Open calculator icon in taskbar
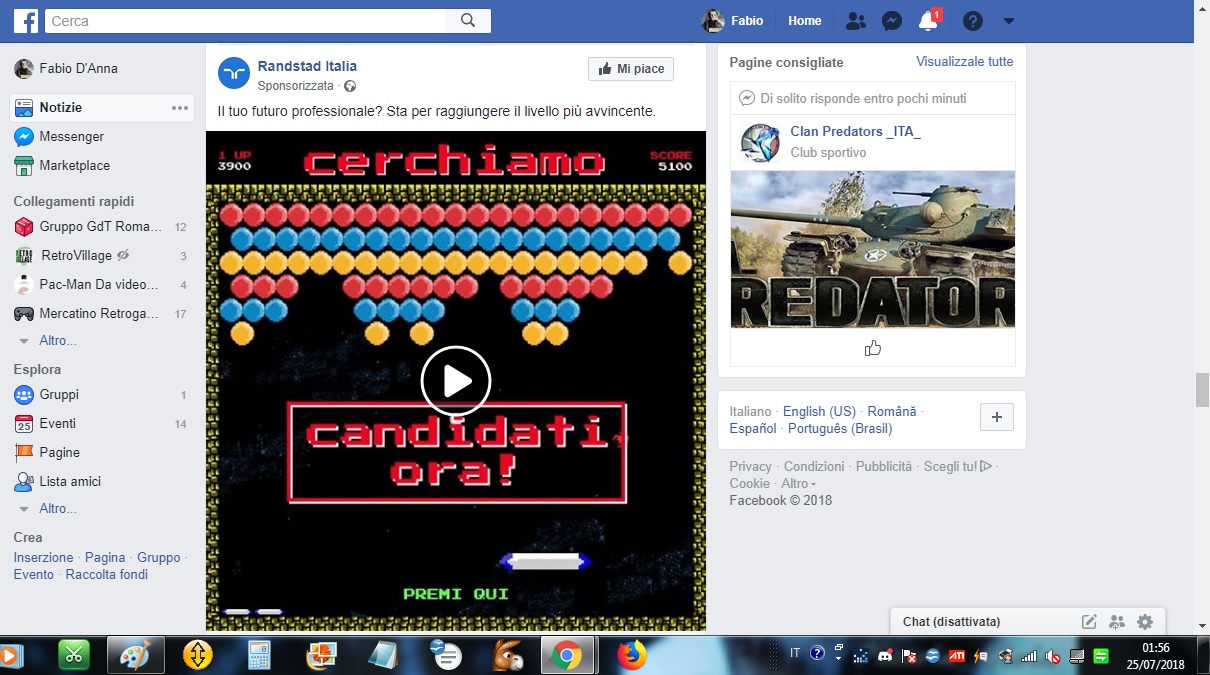Viewport: 1210px width, 675px height. tap(260, 656)
